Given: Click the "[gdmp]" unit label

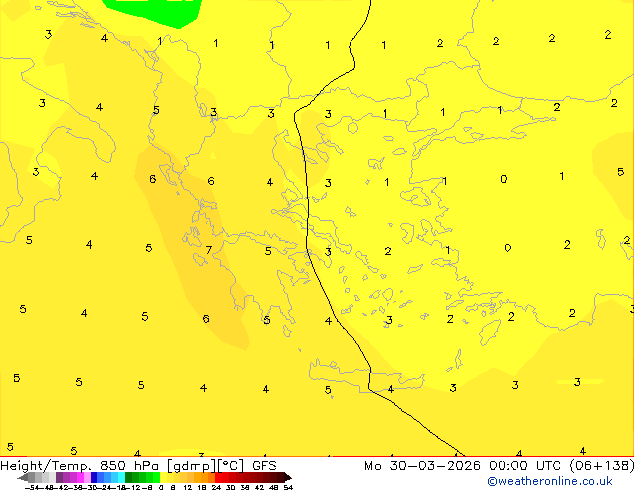Looking at the screenshot, I should point(192,466).
